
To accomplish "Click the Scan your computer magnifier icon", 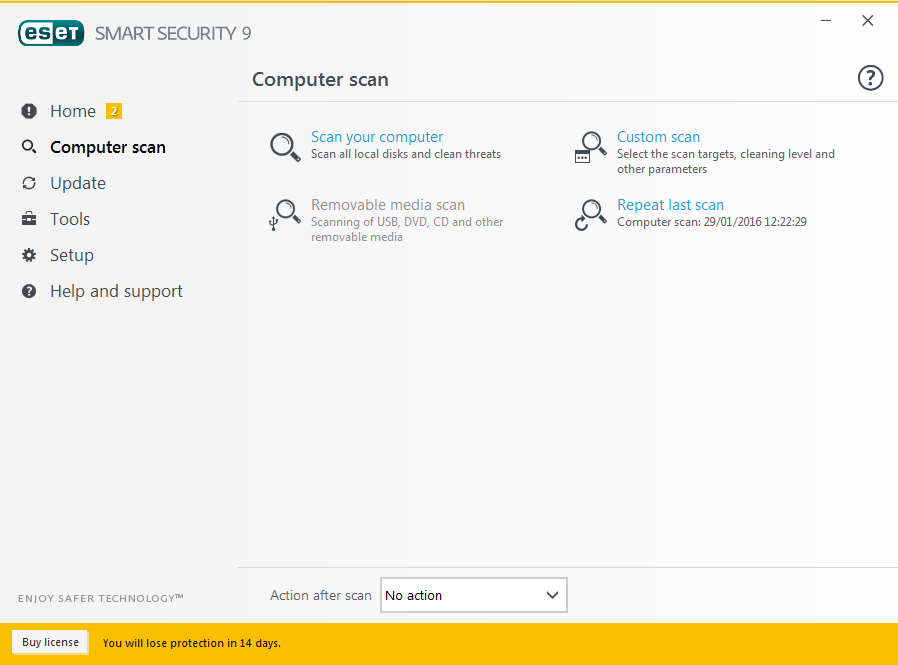I will (x=285, y=147).
